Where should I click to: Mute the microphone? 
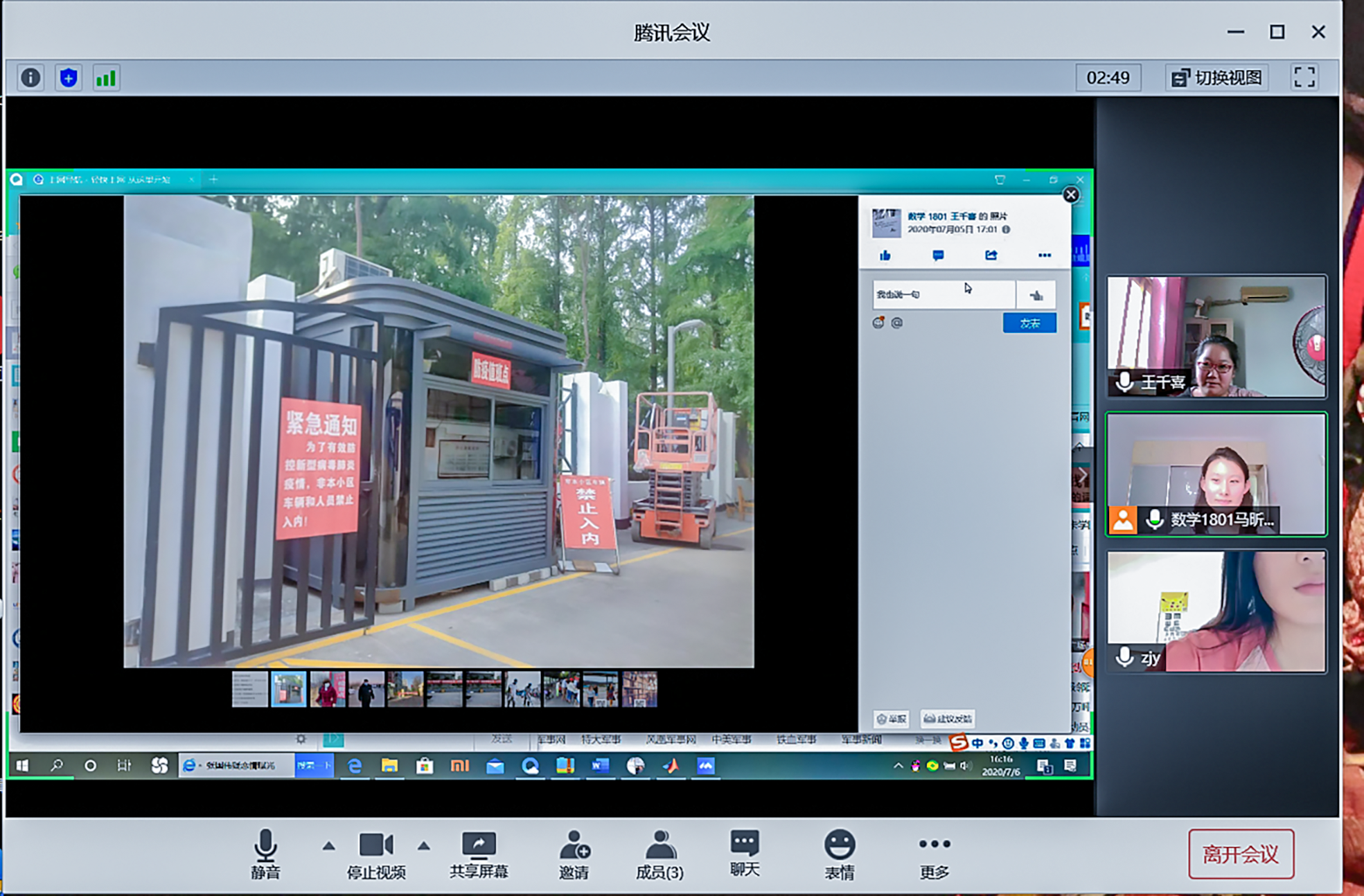coord(265,854)
